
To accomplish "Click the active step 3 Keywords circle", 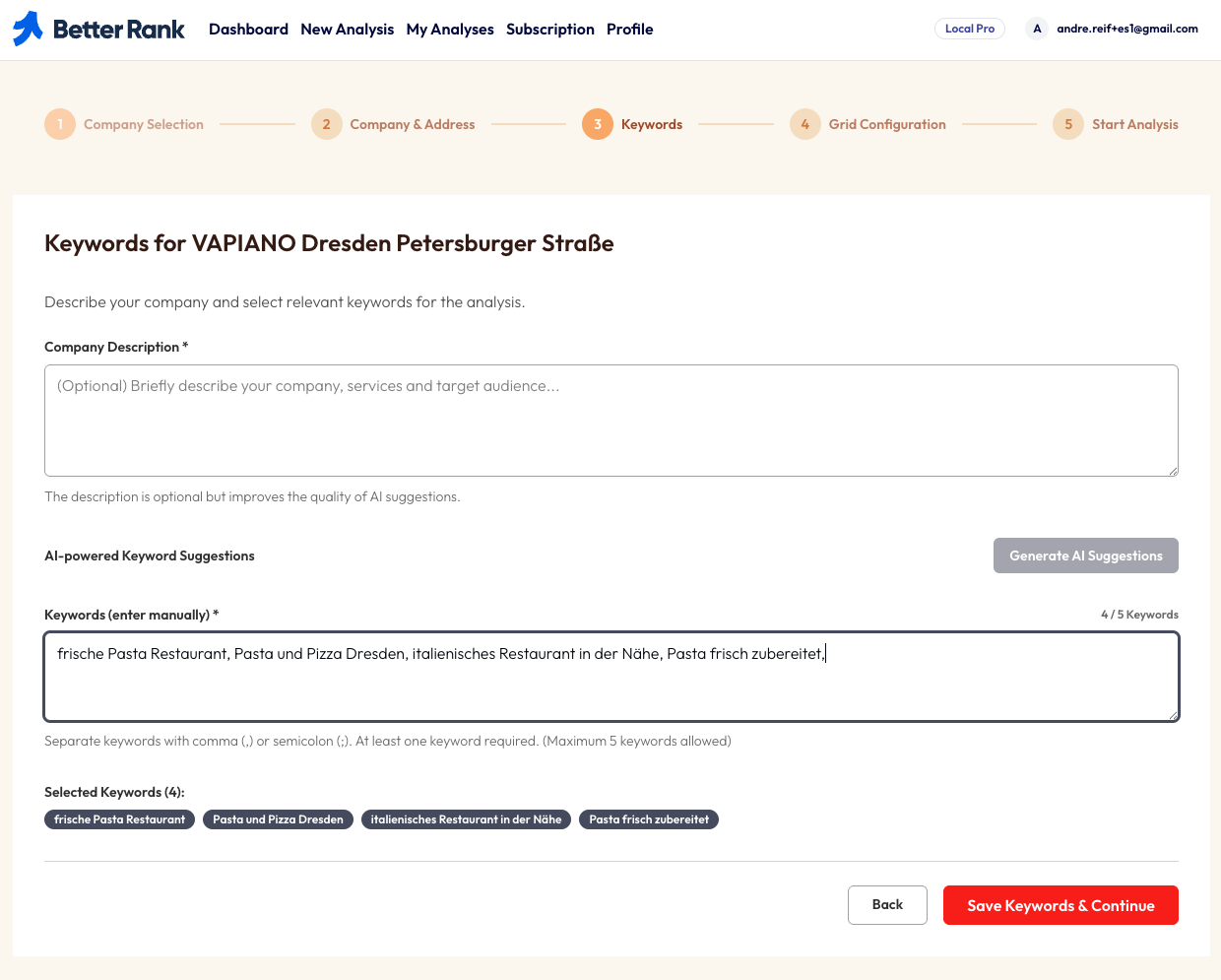I will point(597,124).
